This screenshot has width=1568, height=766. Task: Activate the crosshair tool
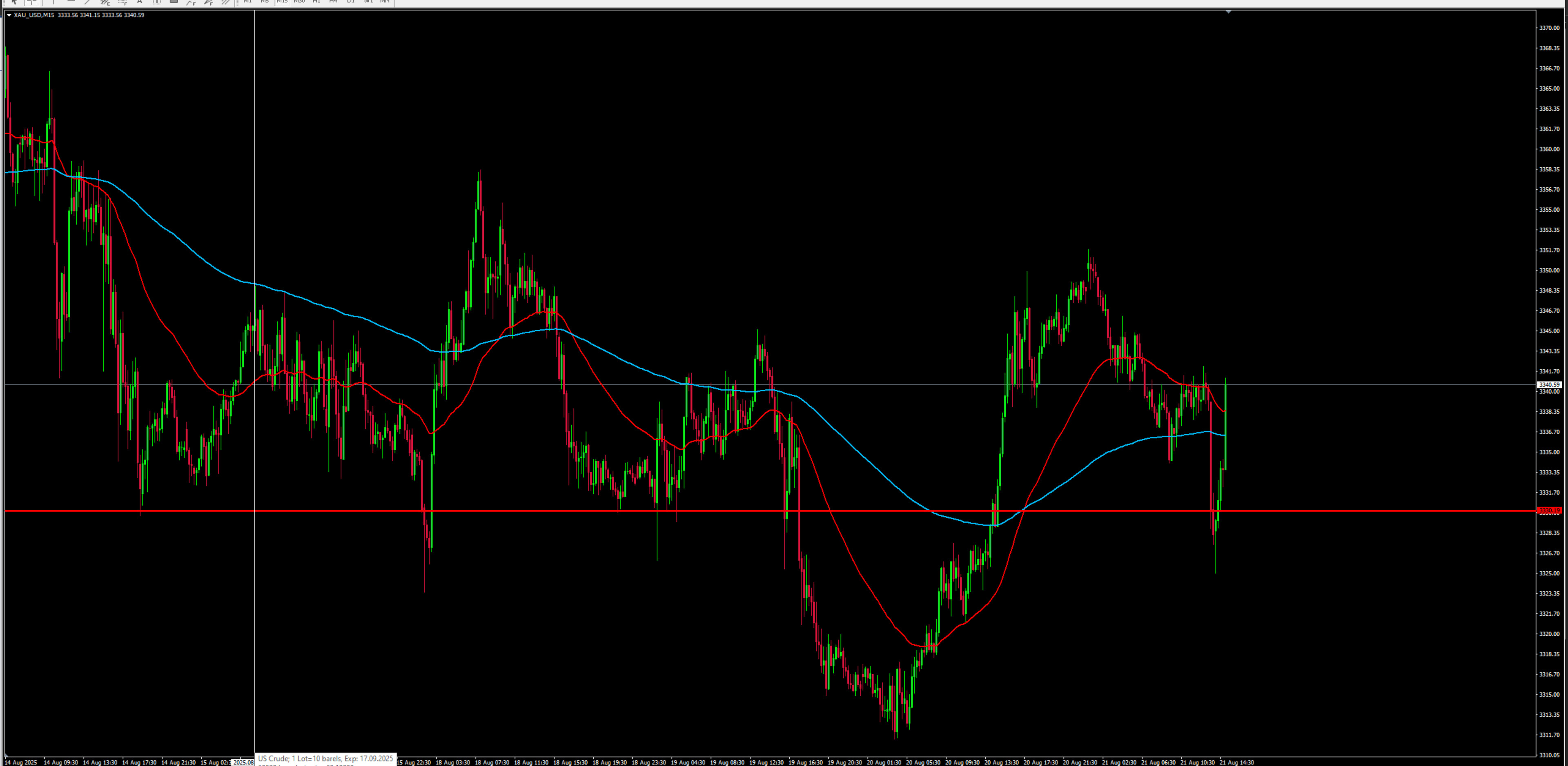[32, 2]
